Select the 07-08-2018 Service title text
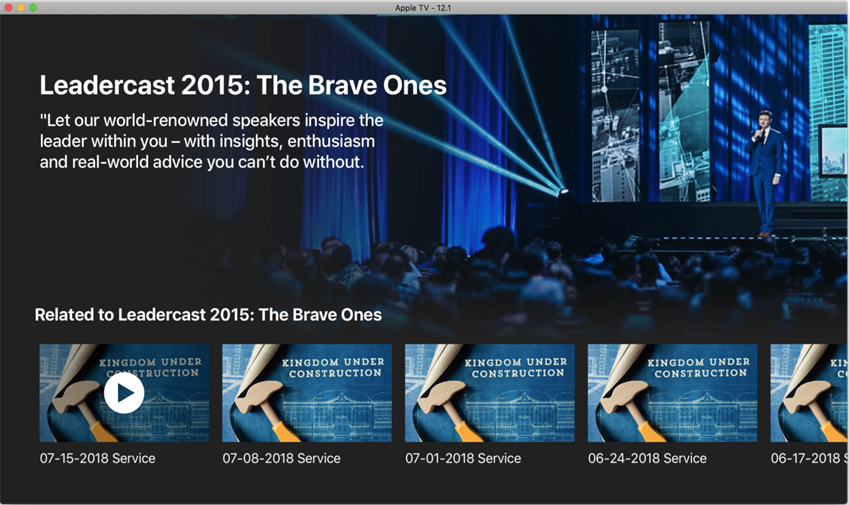Image resolution: width=850 pixels, height=505 pixels. pyautogui.click(x=281, y=458)
